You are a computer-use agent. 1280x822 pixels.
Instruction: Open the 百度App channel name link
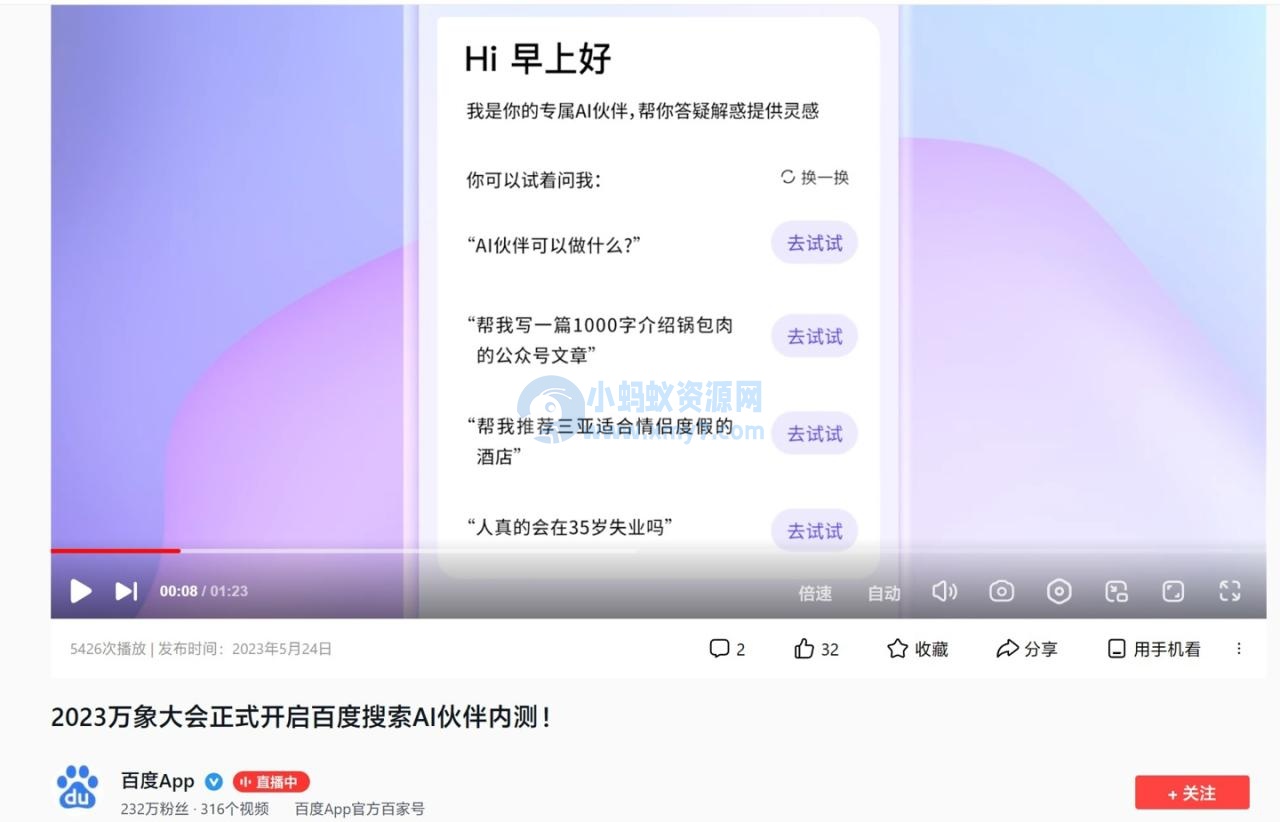tap(157, 782)
